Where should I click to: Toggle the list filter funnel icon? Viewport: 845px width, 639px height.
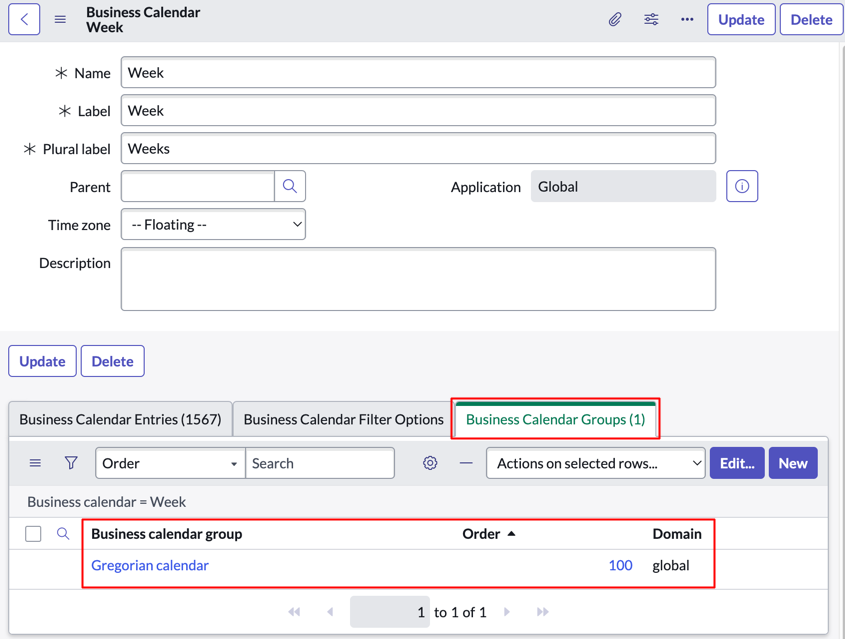point(71,463)
